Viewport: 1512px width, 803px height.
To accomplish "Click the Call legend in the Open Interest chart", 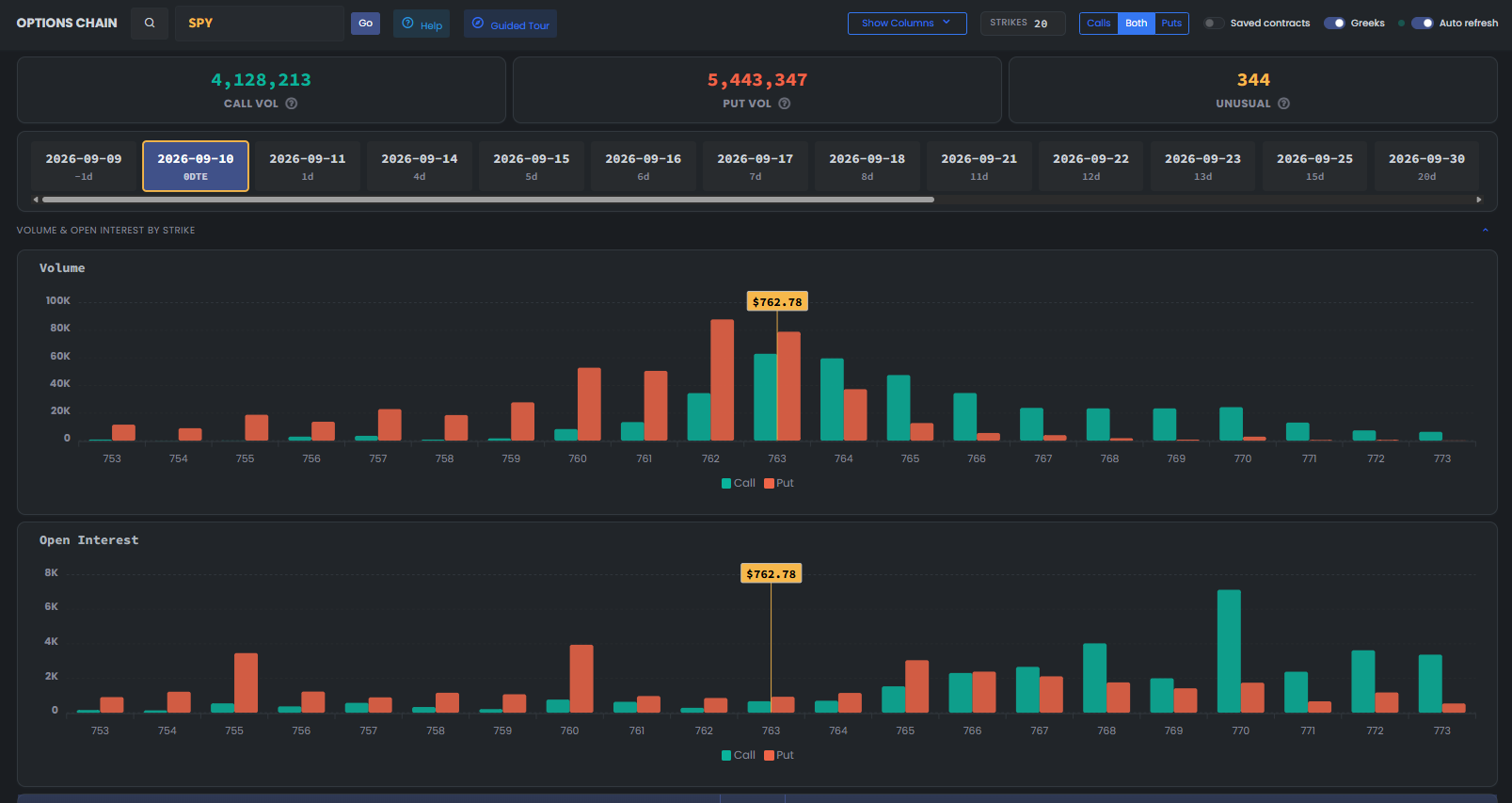I will pos(739,755).
